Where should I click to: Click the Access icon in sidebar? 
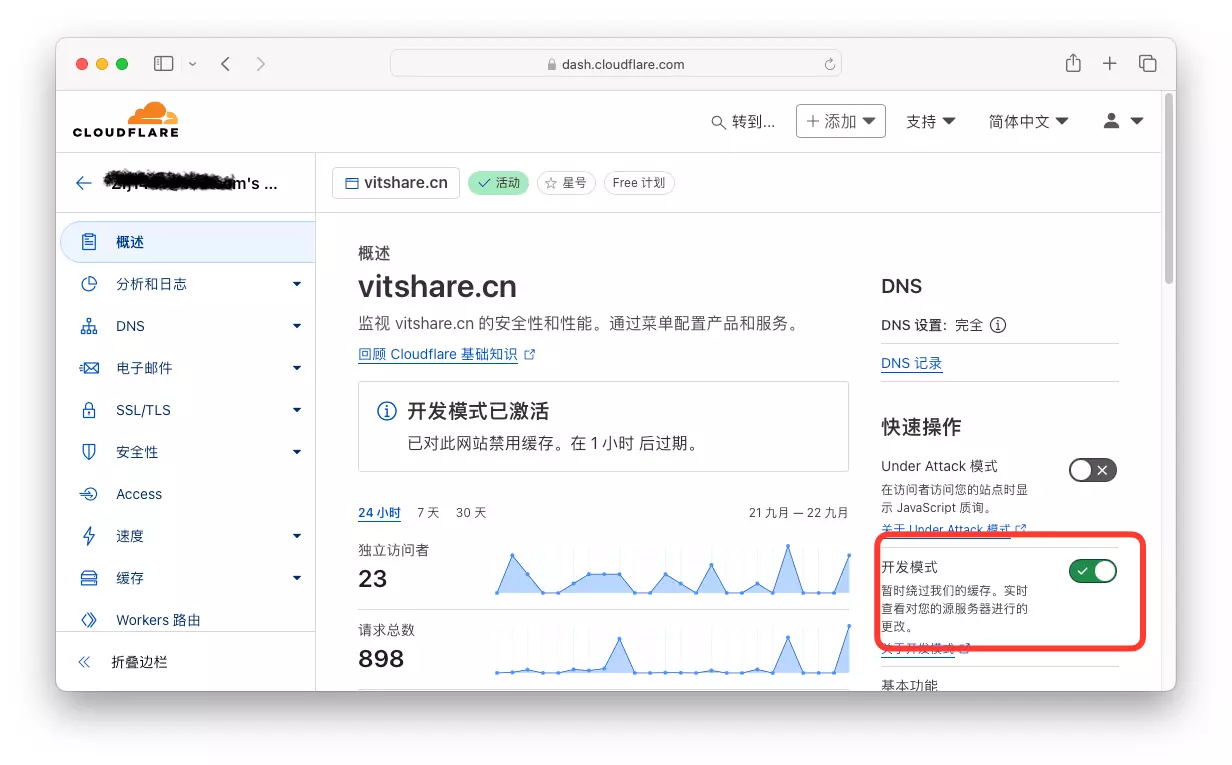tap(89, 494)
